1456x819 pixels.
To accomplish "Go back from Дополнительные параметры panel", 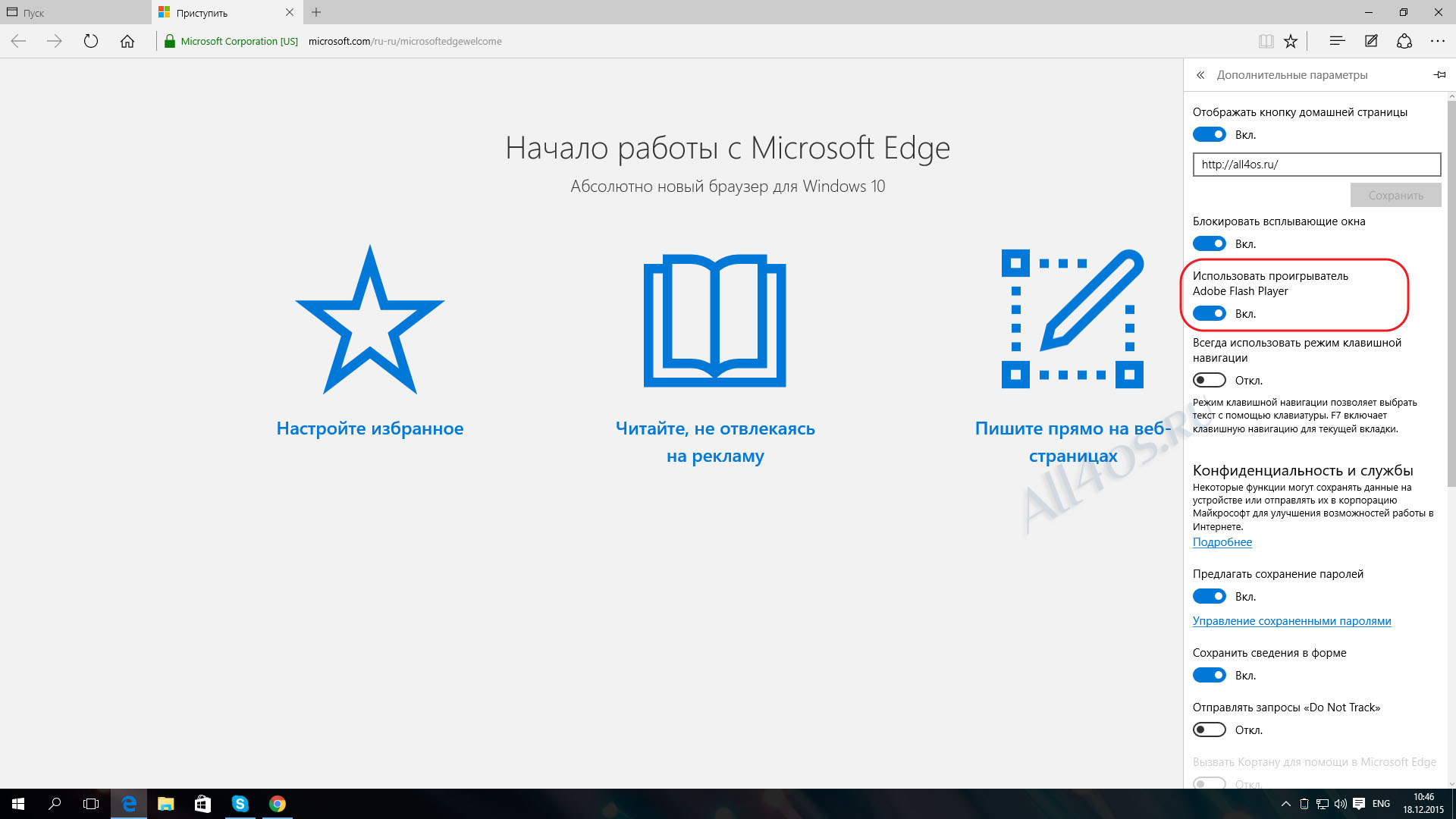I will 1200,75.
